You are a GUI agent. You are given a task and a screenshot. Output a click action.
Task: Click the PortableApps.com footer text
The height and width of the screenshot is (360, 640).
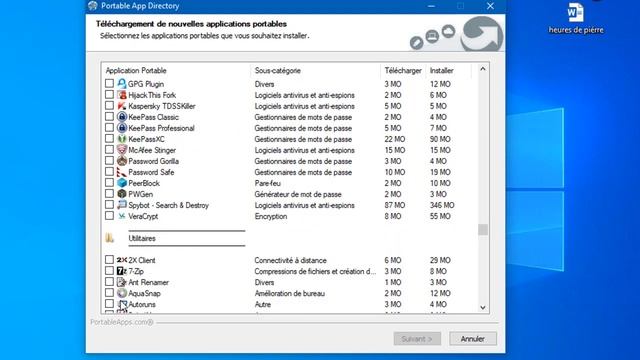(x=122, y=322)
